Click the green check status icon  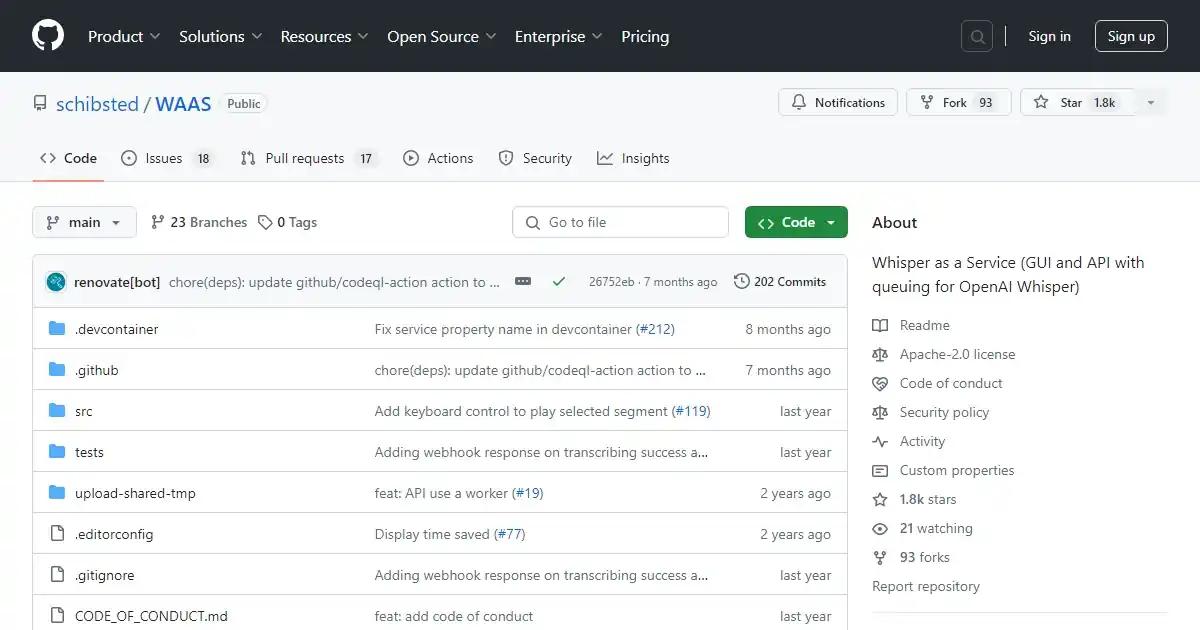[x=559, y=282]
